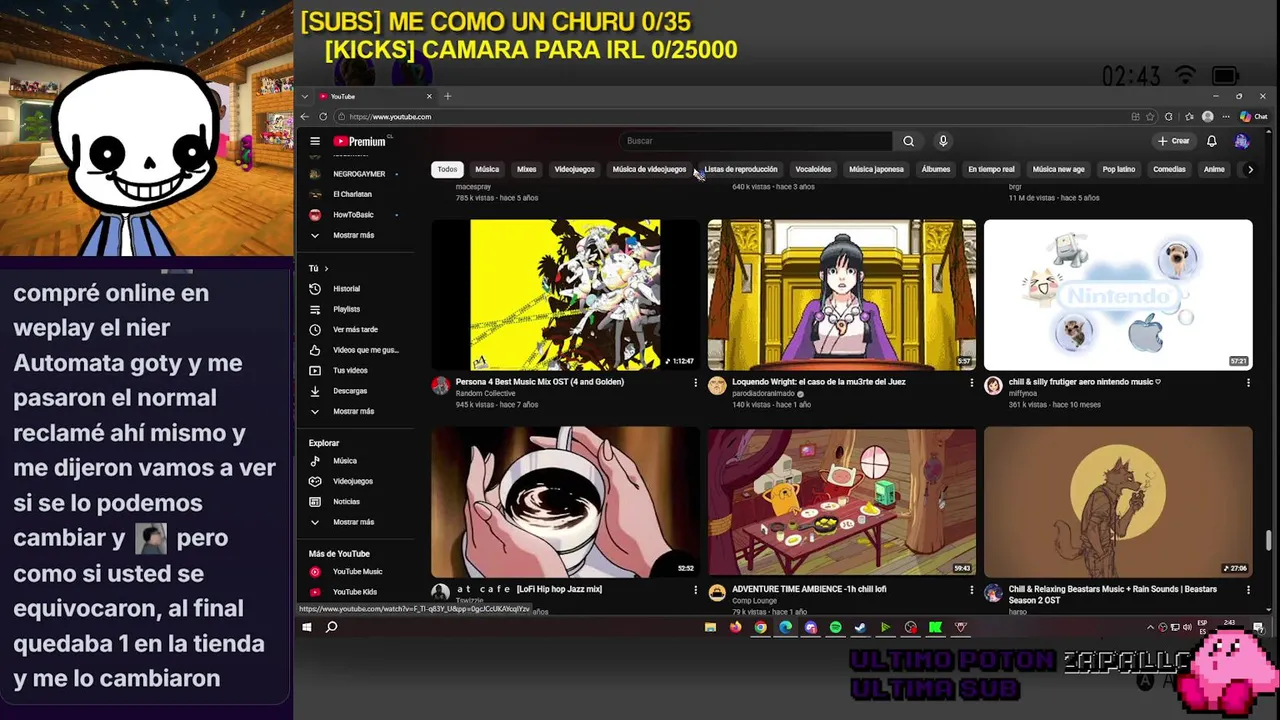Screen dimensions: 1280x720
Task: Bookmark the page with the star icon
Action: click(1151, 117)
